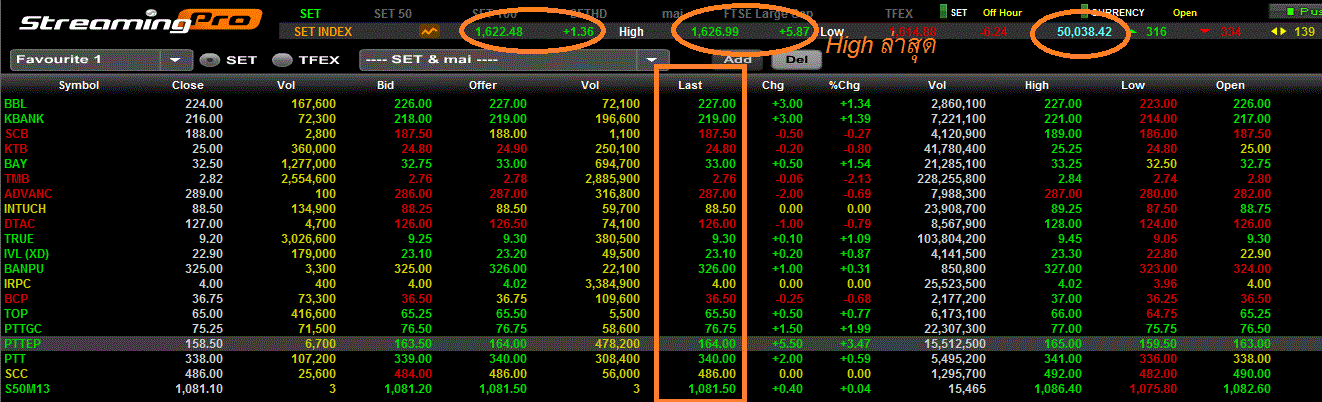Switch to the TFEX index tab
The width and height of the screenshot is (1322, 402).
pyautogui.click(x=900, y=13)
